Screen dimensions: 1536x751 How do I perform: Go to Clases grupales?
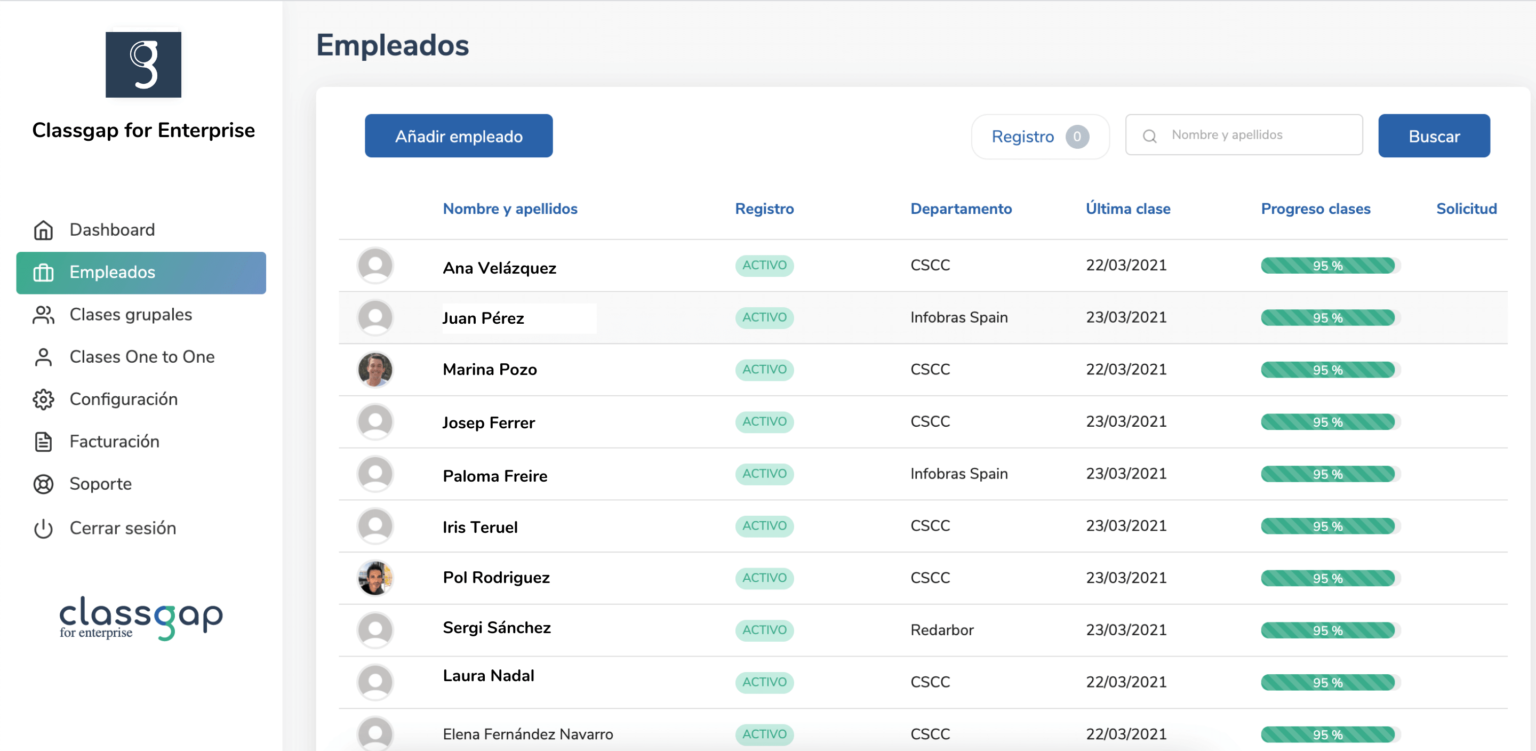(x=141, y=315)
